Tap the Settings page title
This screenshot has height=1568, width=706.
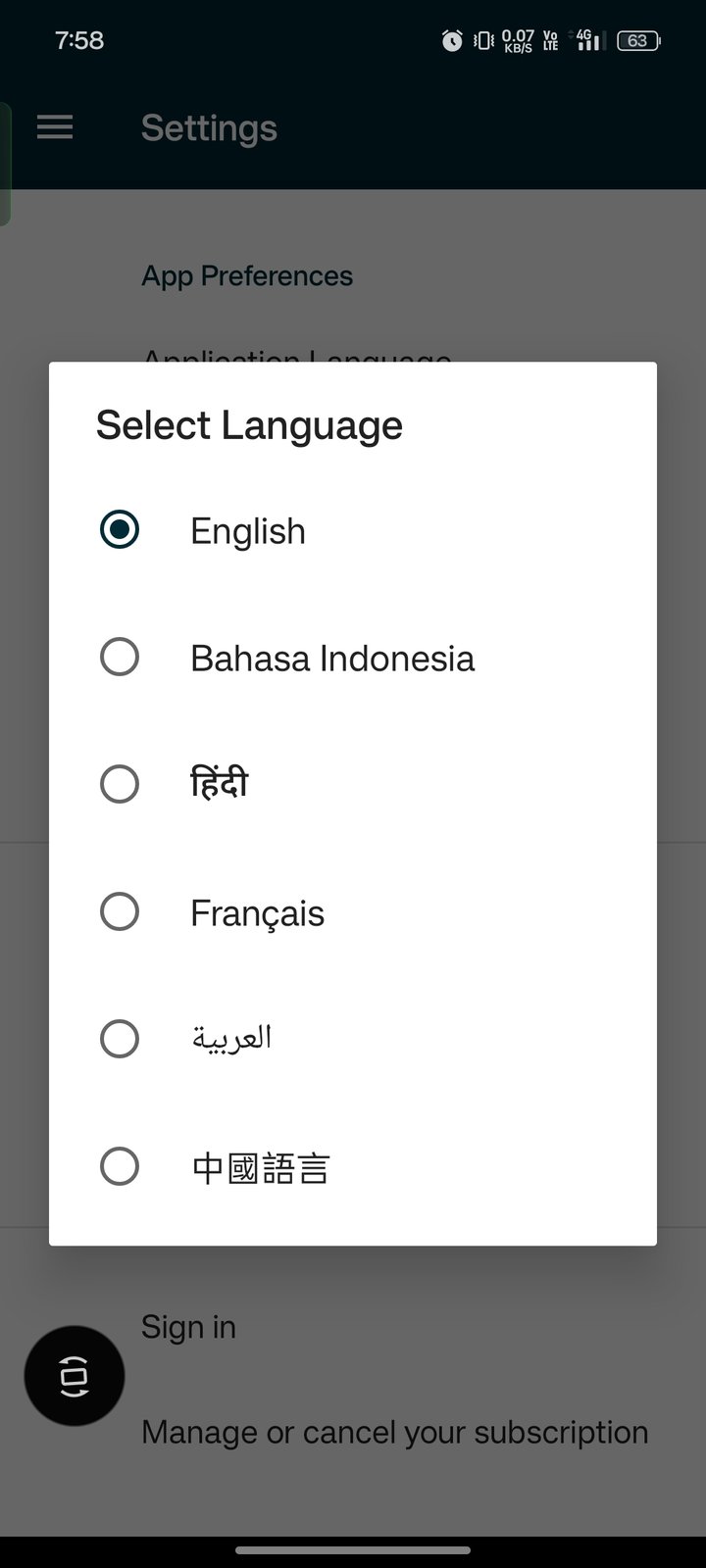[x=209, y=128]
